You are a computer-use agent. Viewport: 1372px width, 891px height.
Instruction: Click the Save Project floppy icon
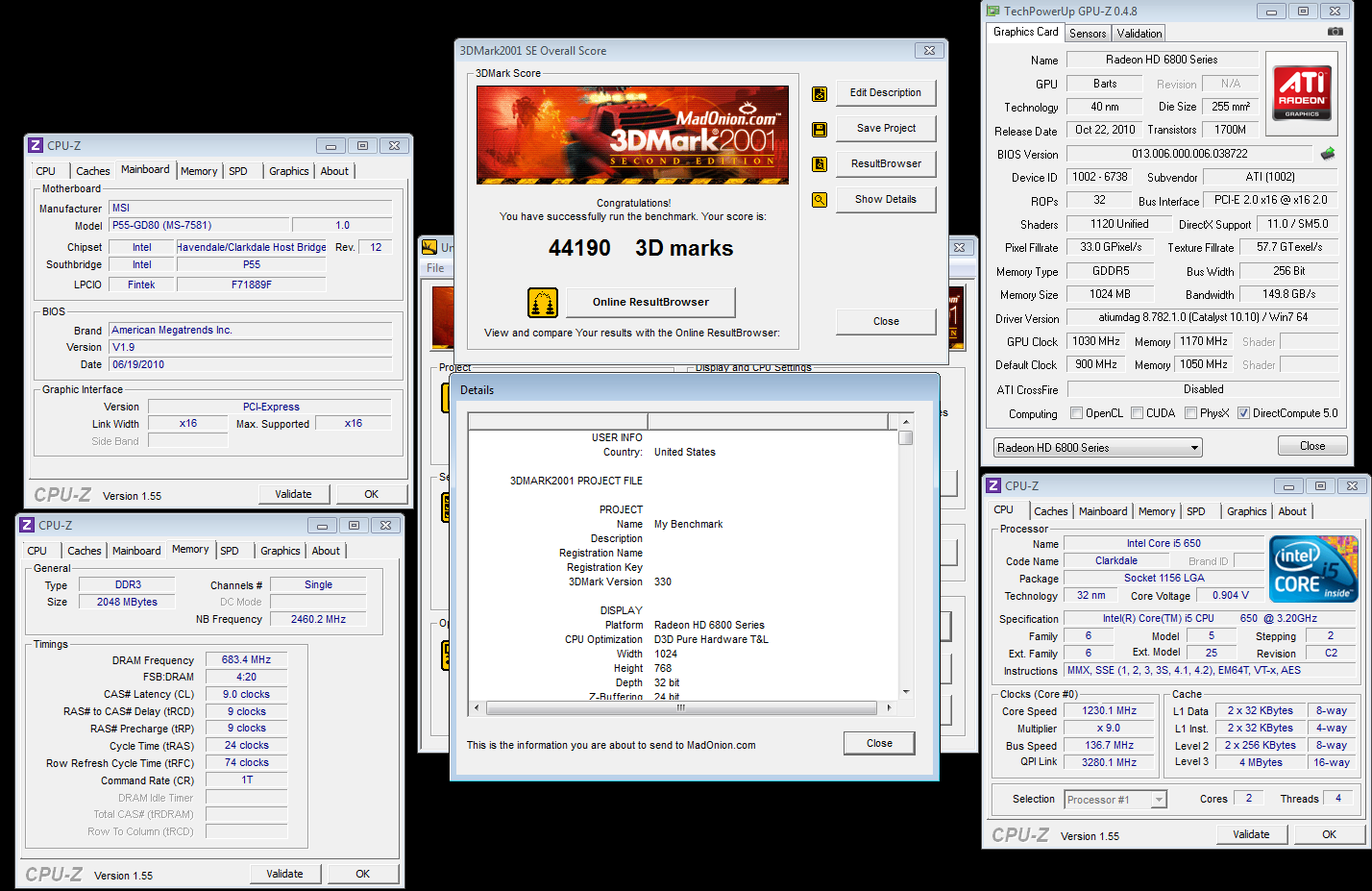pyautogui.click(x=820, y=129)
